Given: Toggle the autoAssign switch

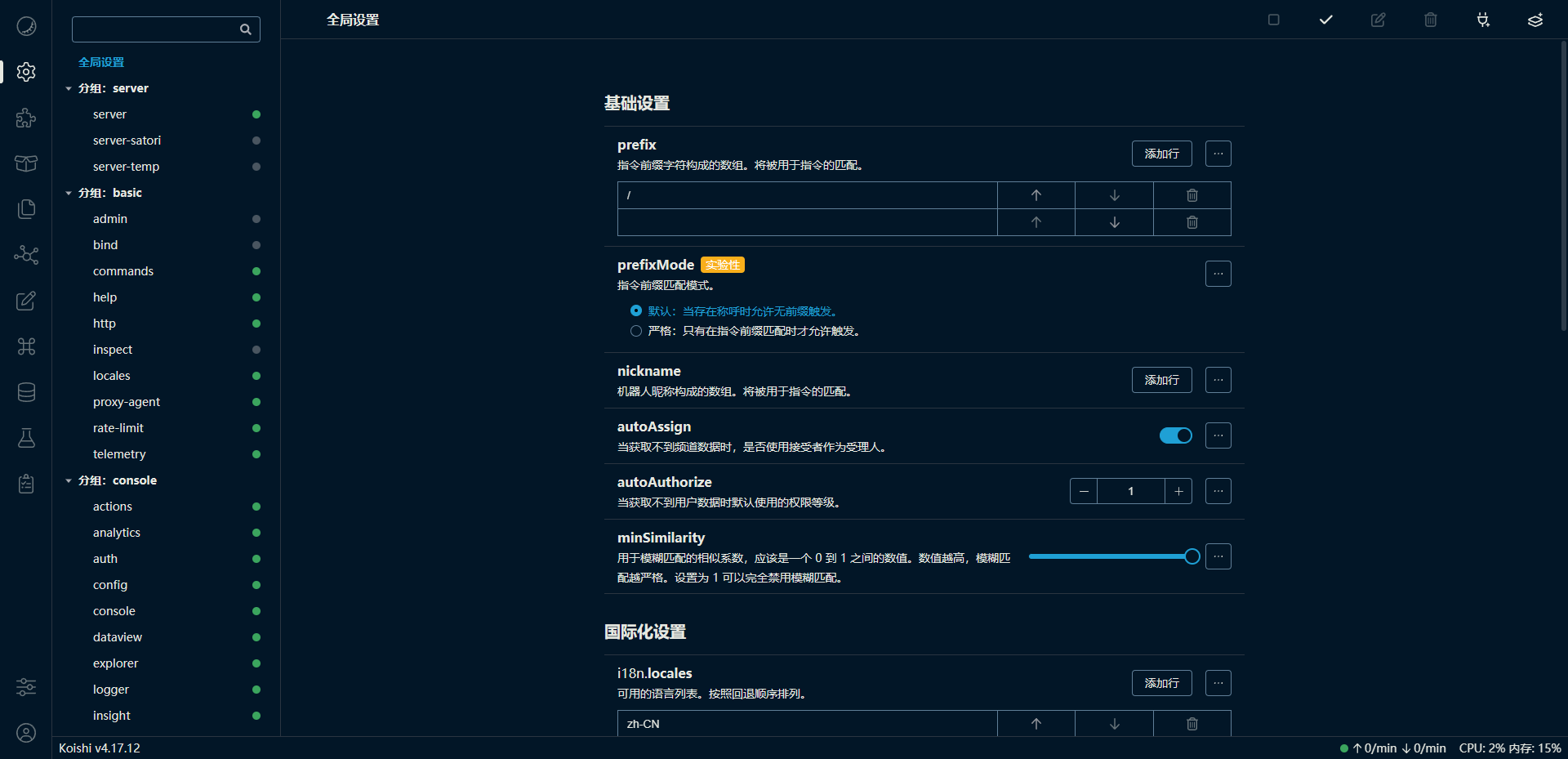Looking at the screenshot, I should coord(1175,435).
